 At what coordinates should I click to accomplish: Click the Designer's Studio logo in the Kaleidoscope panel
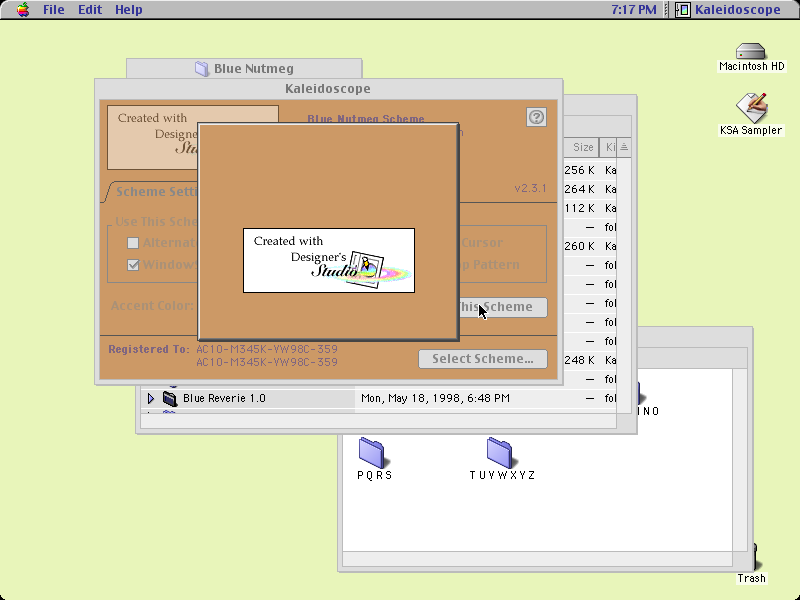(153, 137)
